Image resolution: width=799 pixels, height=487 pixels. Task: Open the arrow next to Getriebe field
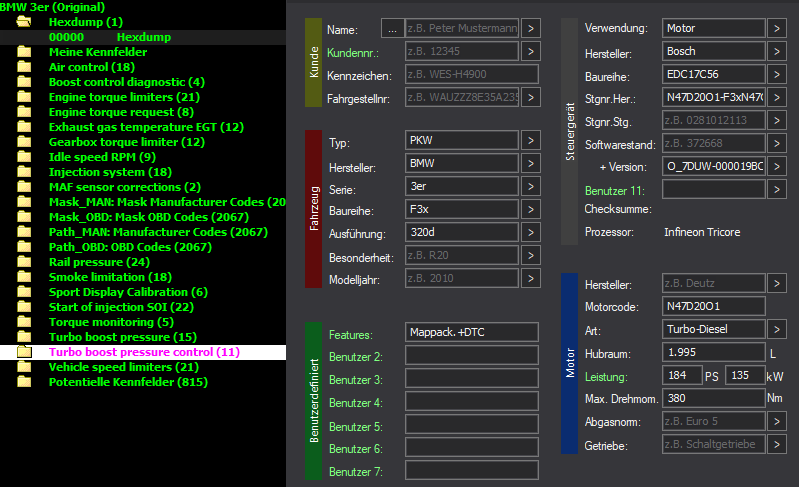click(x=777, y=444)
